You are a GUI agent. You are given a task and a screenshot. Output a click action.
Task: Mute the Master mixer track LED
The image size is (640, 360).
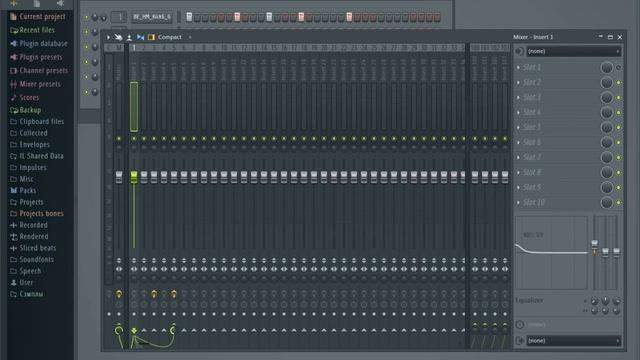pos(119,139)
